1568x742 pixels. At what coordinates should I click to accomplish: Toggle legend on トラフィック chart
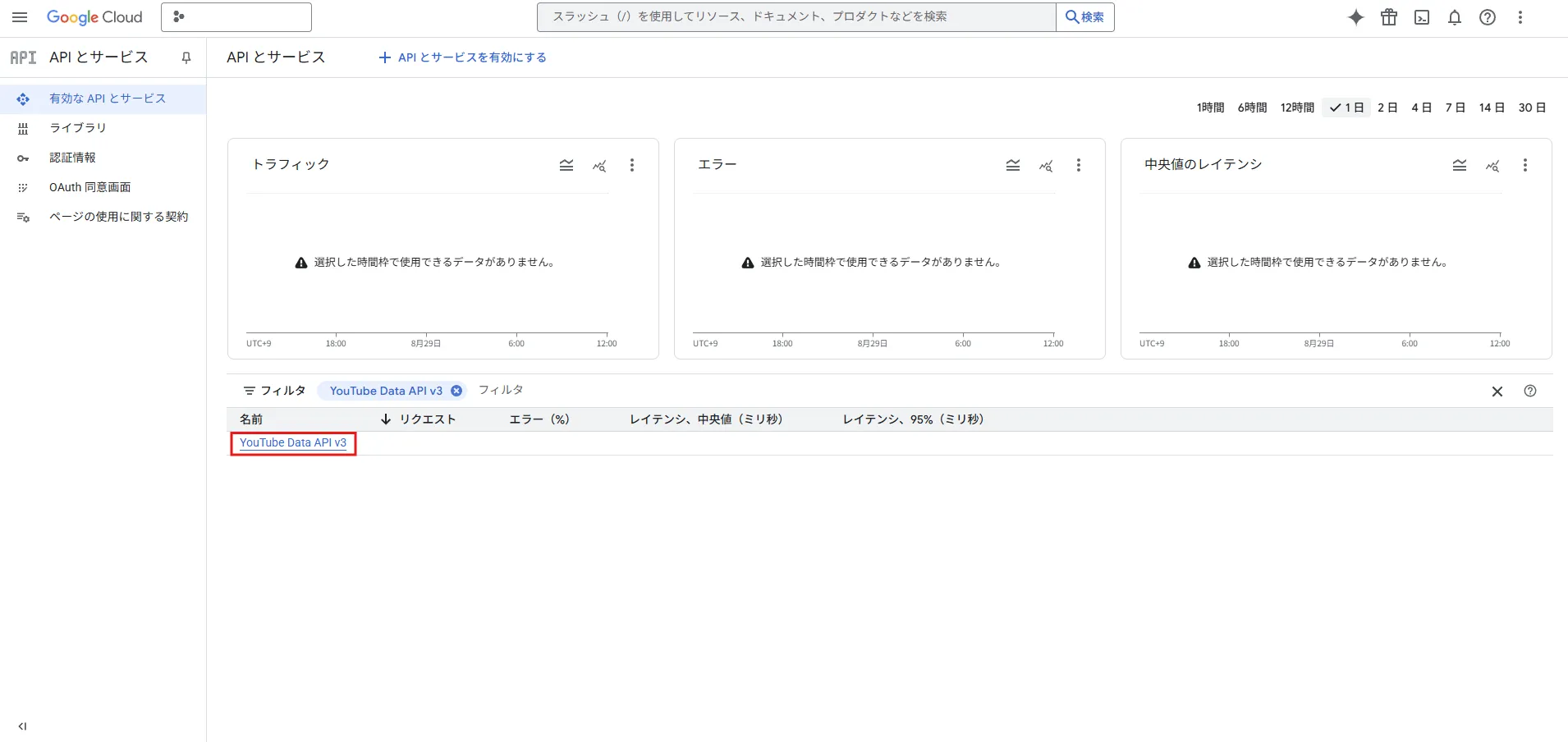566,166
